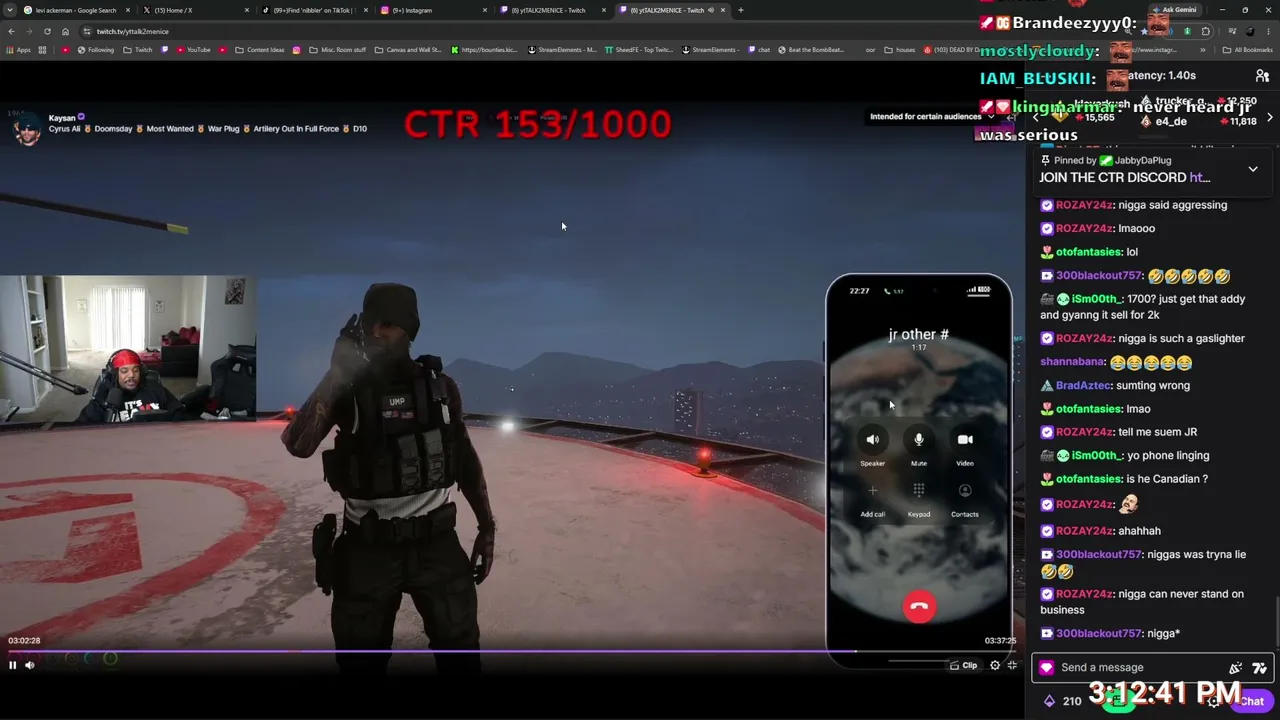Open the All Bookmarks folder
Image resolution: width=1280 pixels, height=720 pixels.
click(x=1248, y=50)
